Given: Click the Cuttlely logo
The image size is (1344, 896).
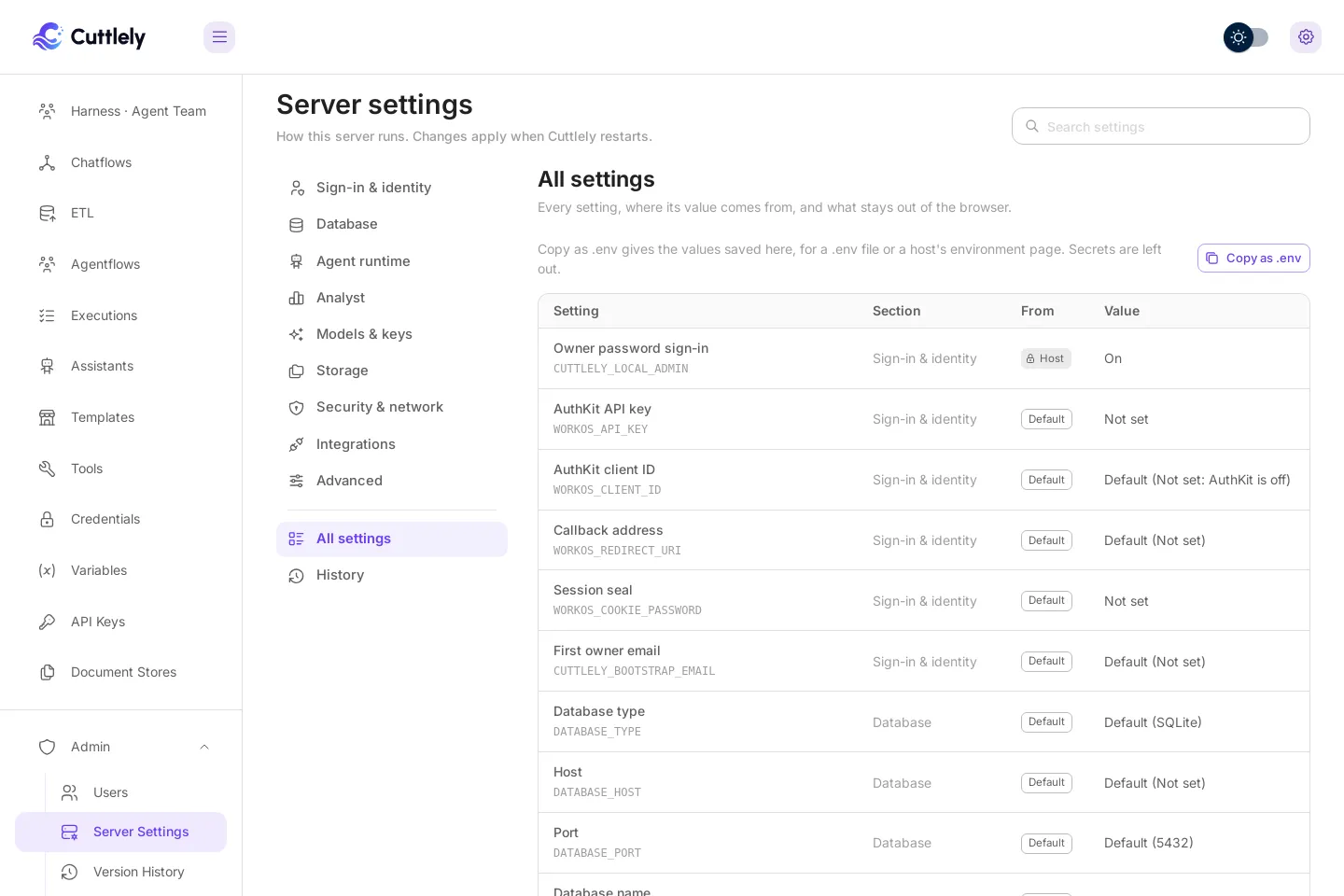Looking at the screenshot, I should 89,36.
